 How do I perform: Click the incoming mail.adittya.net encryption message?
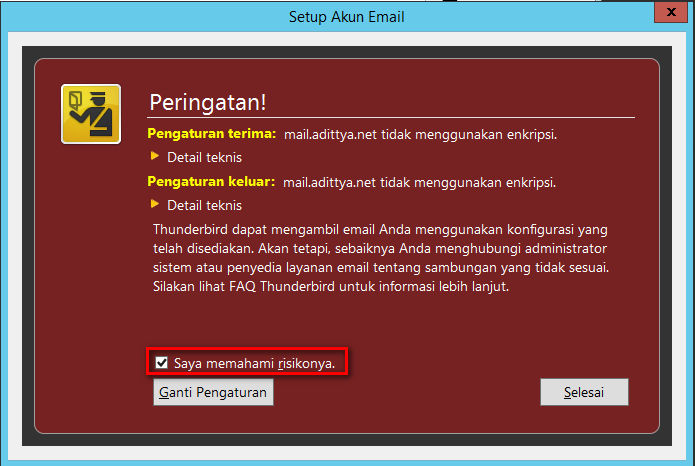tap(420, 134)
